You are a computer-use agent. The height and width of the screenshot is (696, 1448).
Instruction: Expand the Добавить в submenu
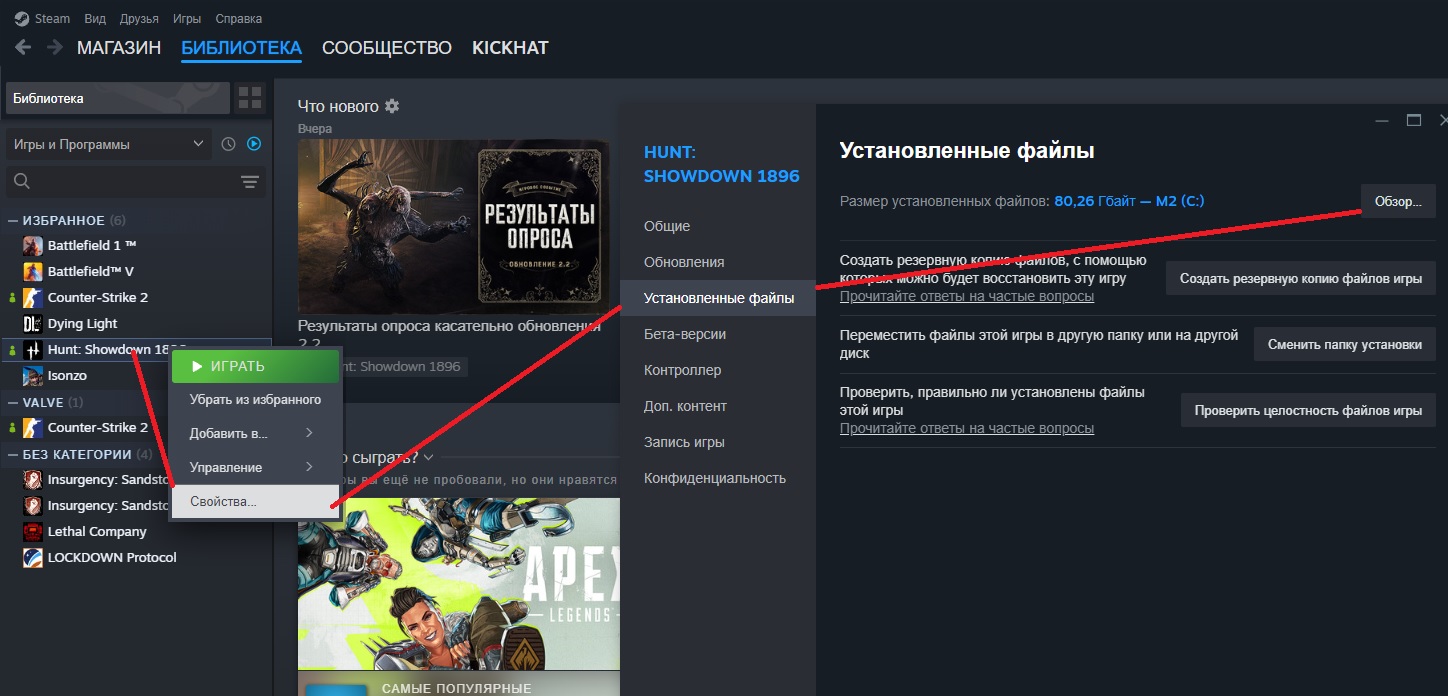[256, 433]
